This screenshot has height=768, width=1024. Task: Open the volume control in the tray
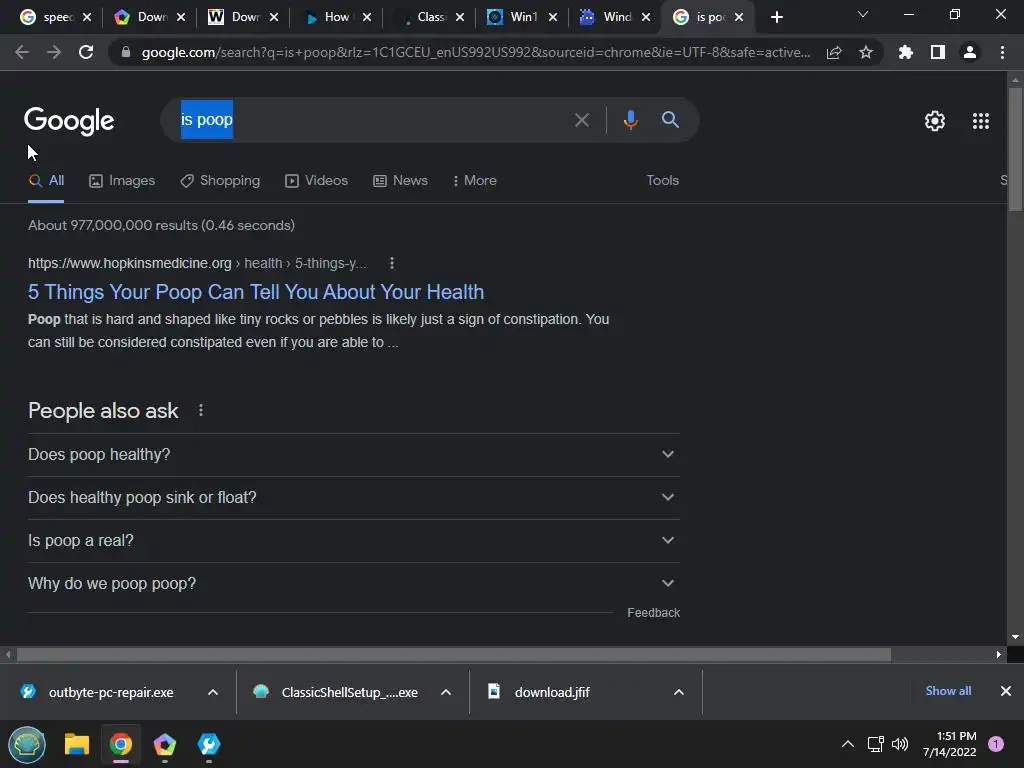pyautogui.click(x=900, y=744)
